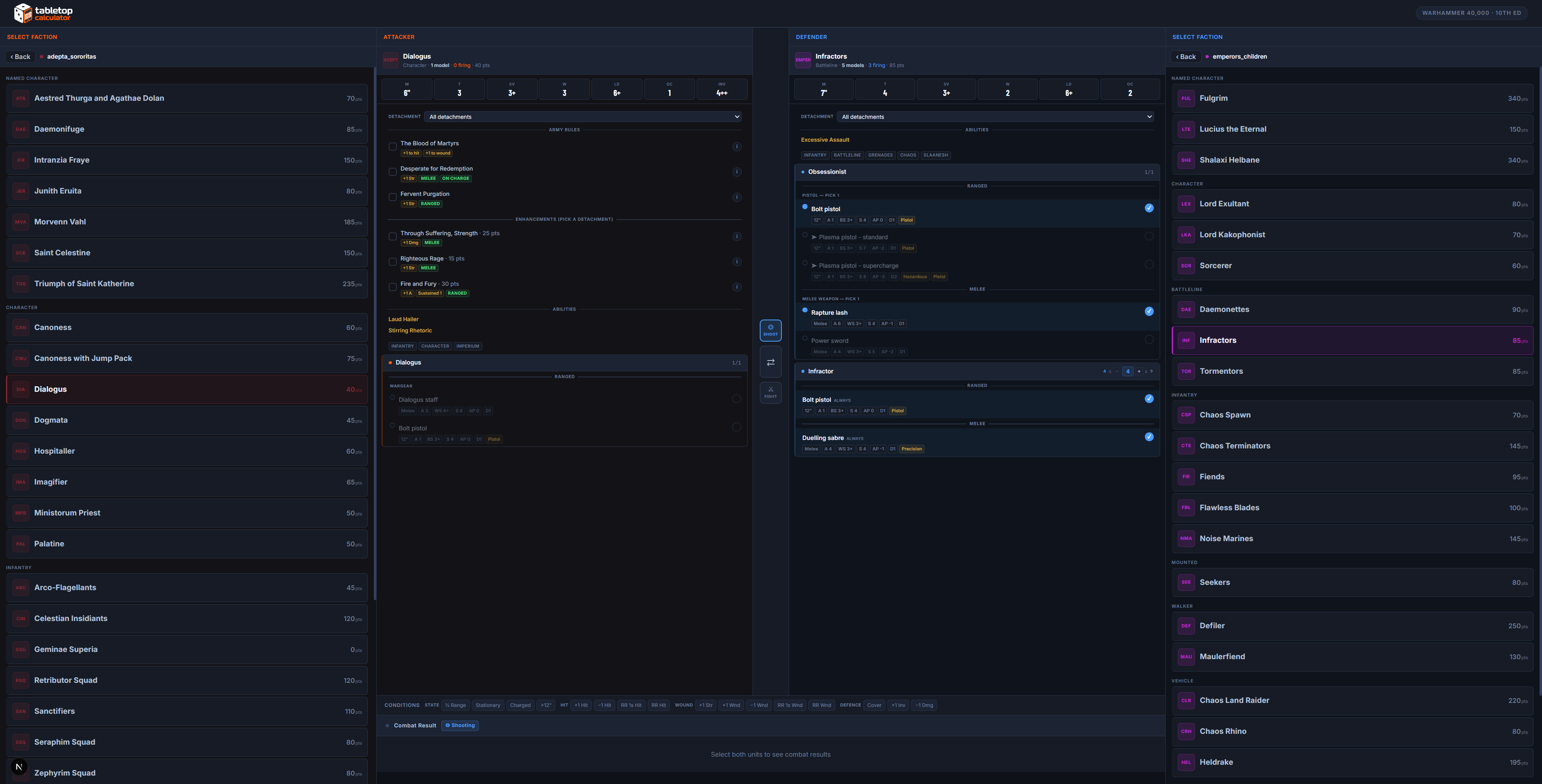
Task: Open attacker detachment dropdown
Action: coord(582,117)
